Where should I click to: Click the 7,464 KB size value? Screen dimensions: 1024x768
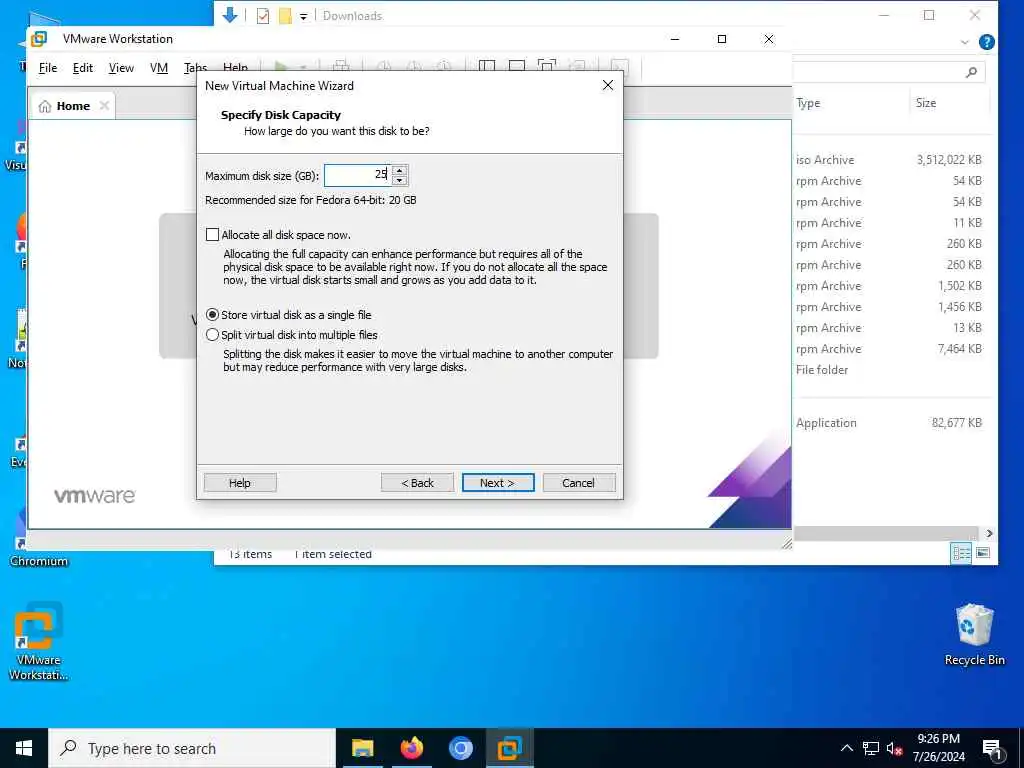coord(959,349)
